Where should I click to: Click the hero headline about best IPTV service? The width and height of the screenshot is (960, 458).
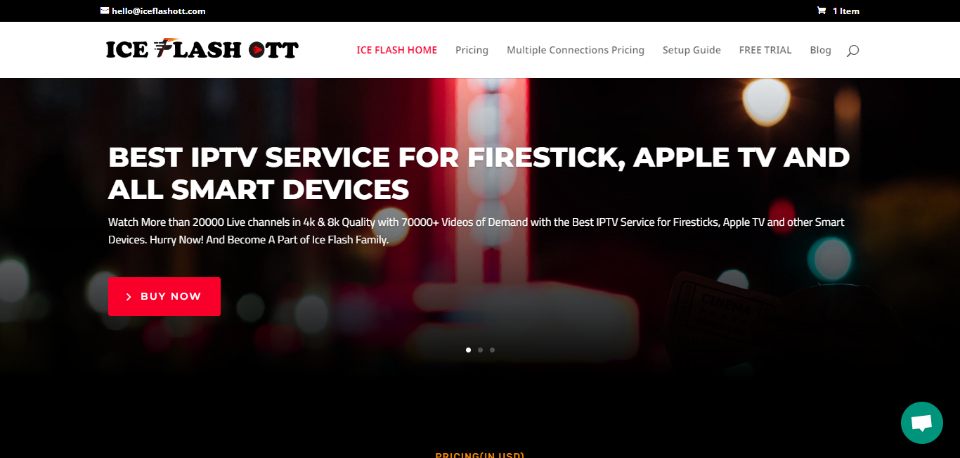[x=479, y=173]
